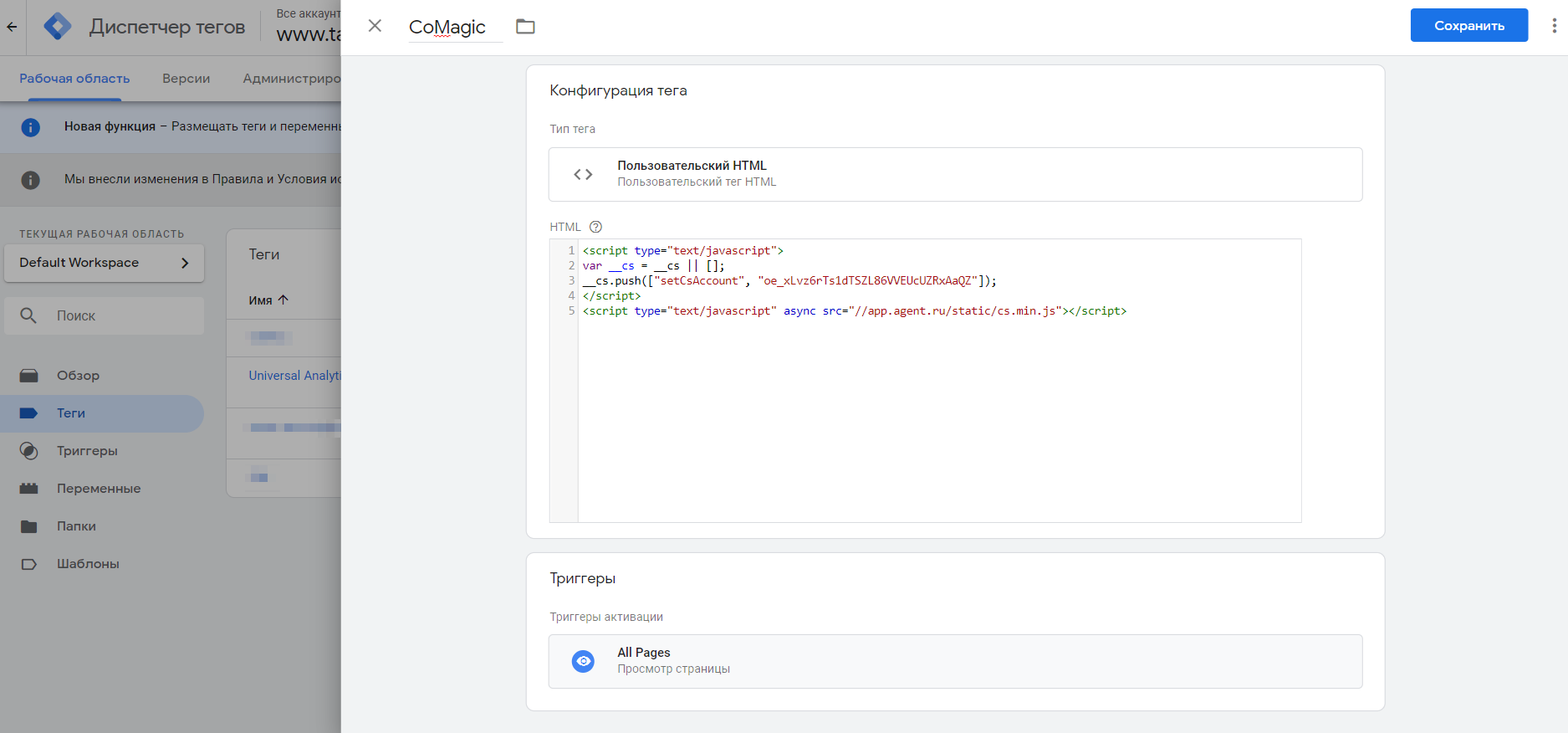Click the Сохранить button
1568x733 pixels.
point(1469,25)
